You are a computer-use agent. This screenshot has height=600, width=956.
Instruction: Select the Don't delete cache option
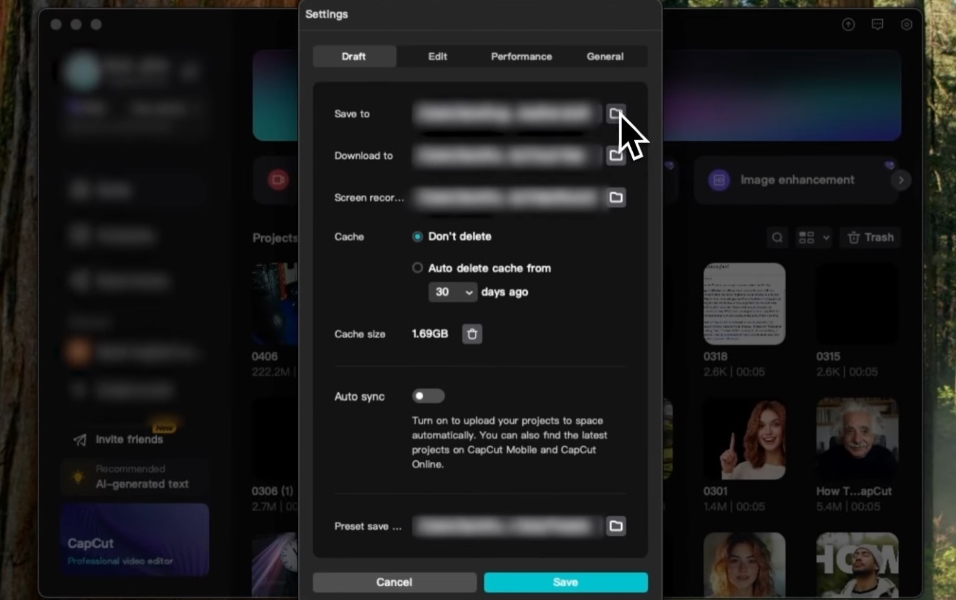coord(418,237)
